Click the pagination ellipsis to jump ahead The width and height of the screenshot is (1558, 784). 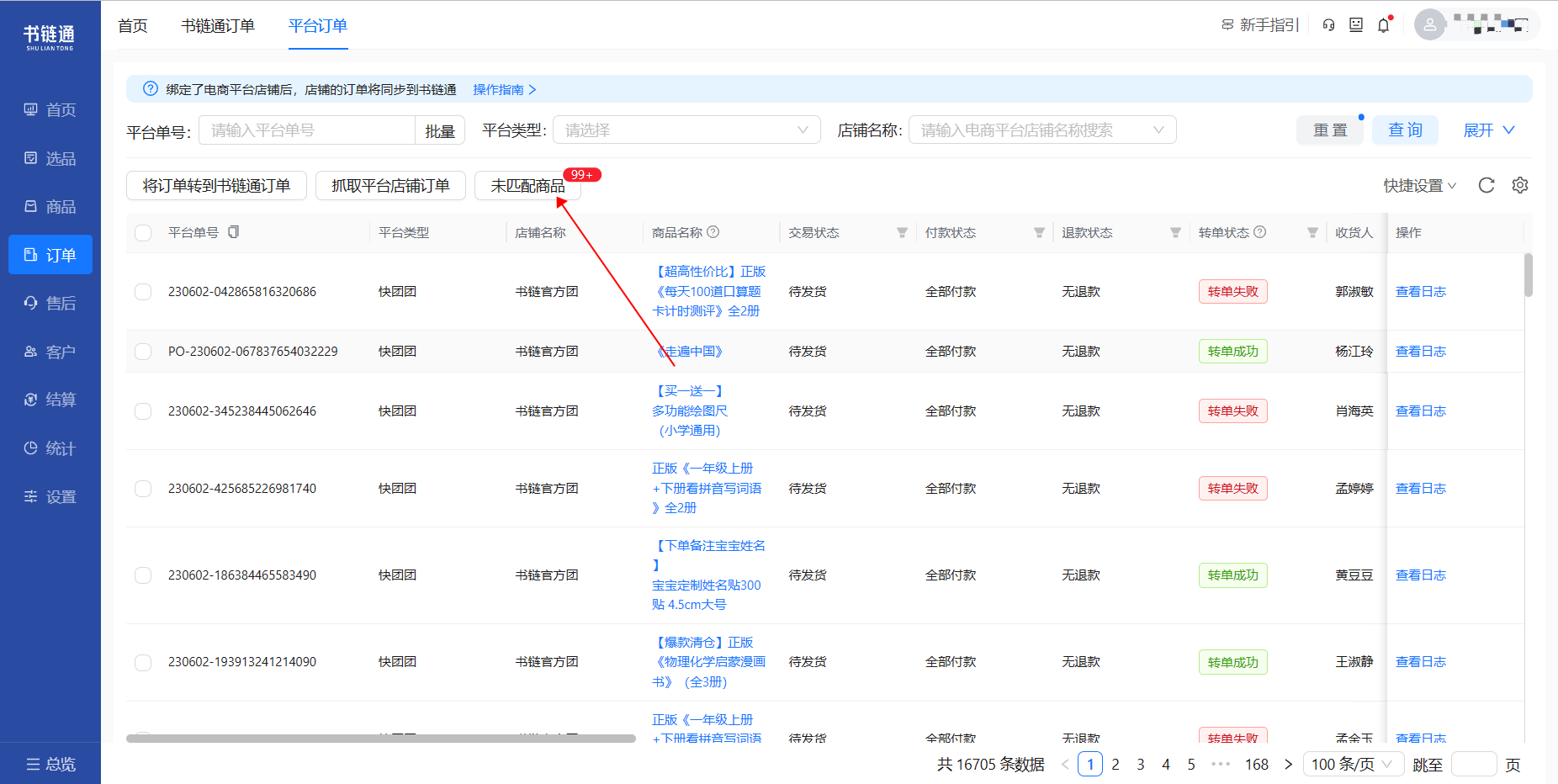1221,764
